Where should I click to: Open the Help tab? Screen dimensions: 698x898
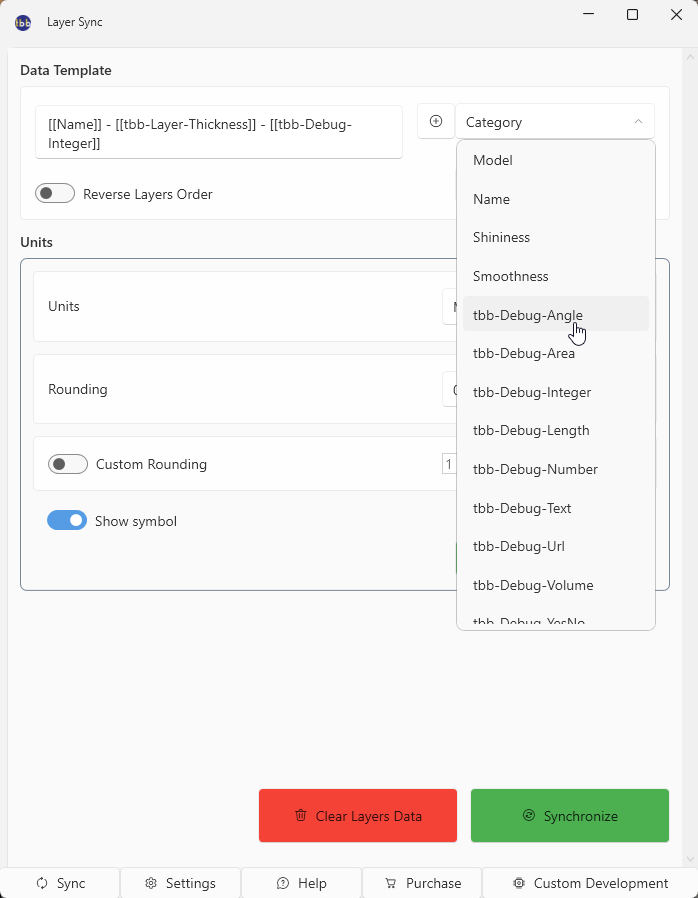[301, 883]
